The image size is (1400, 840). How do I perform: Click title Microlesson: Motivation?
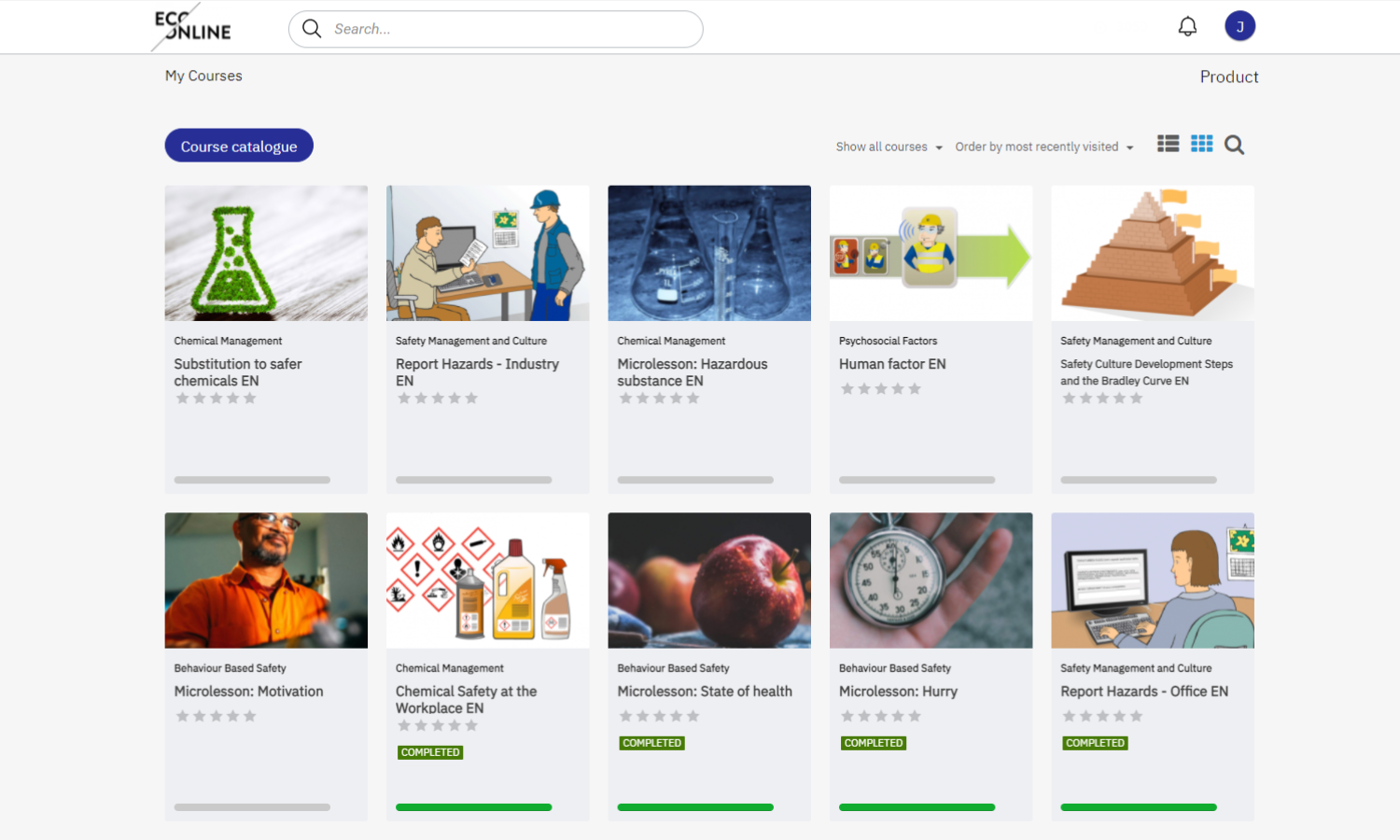point(248,692)
